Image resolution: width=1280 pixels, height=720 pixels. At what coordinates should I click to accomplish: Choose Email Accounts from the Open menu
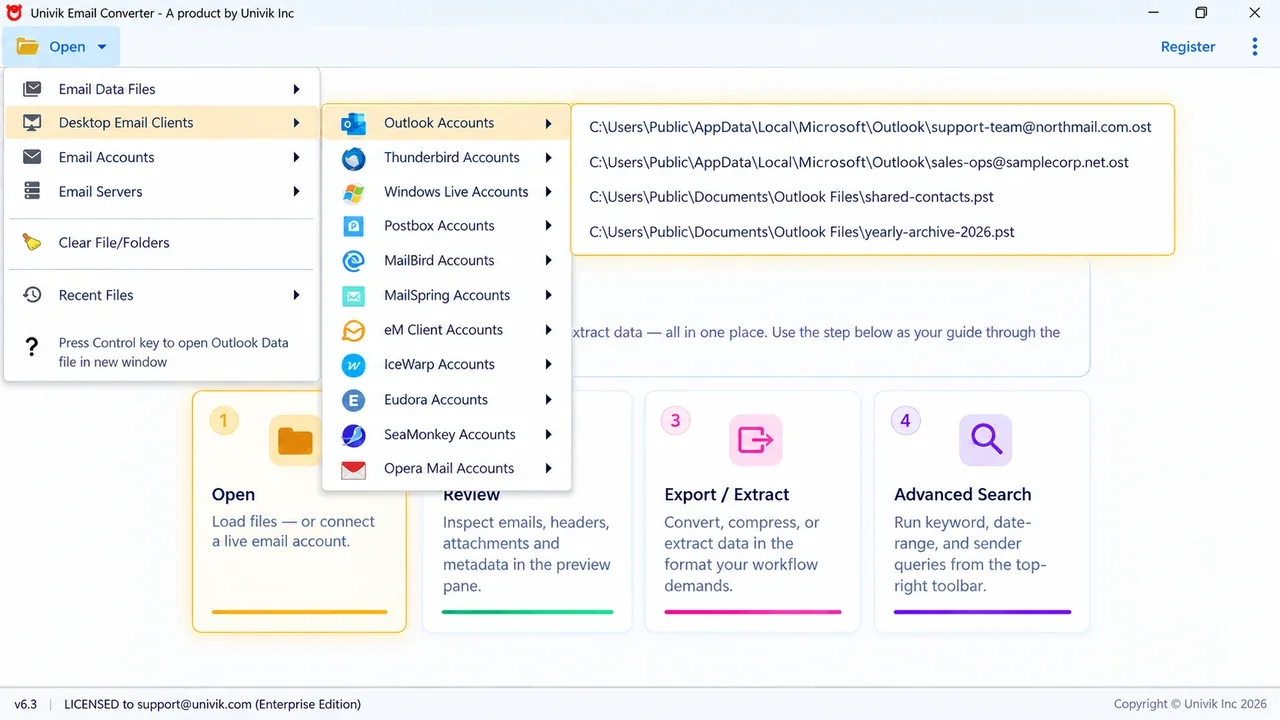click(x=162, y=157)
